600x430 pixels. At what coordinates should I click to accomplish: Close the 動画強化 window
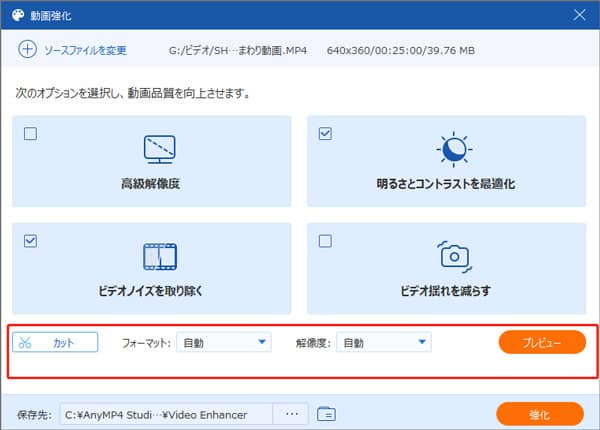(x=578, y=14)
